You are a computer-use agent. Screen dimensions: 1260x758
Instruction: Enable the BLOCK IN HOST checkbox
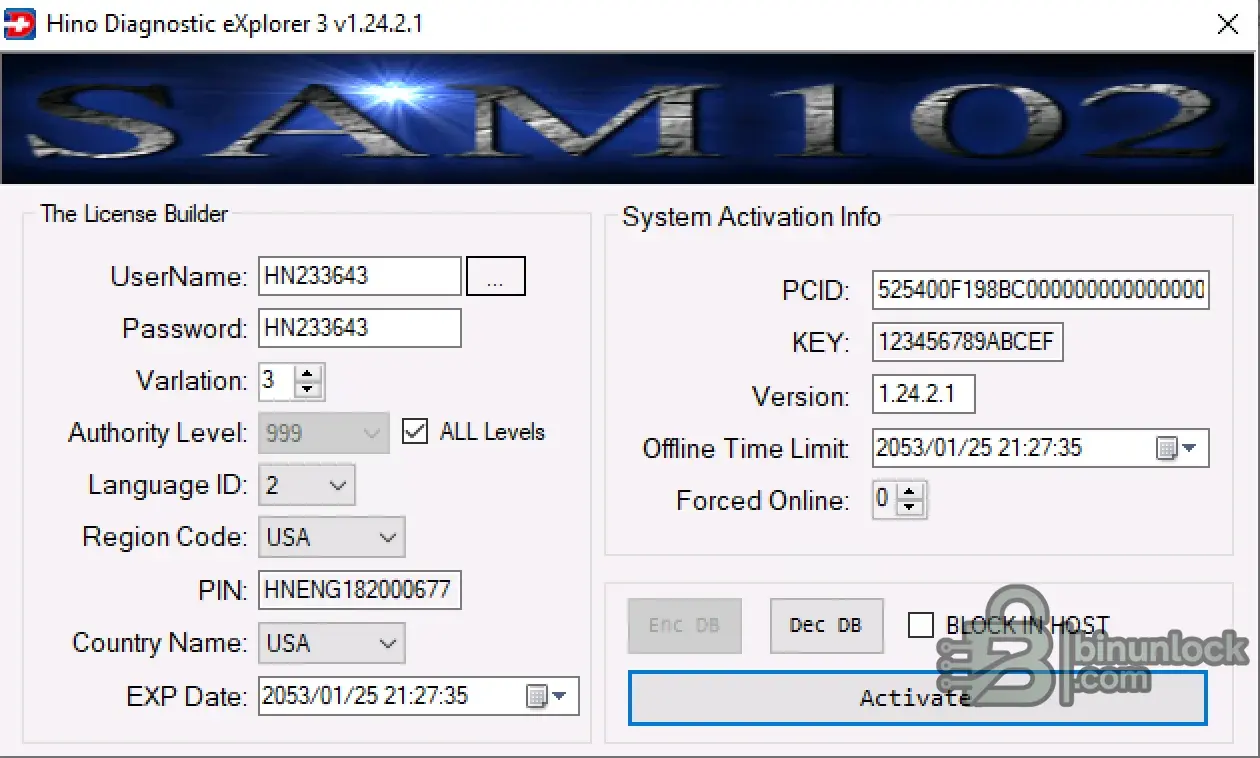pos(920,625)
